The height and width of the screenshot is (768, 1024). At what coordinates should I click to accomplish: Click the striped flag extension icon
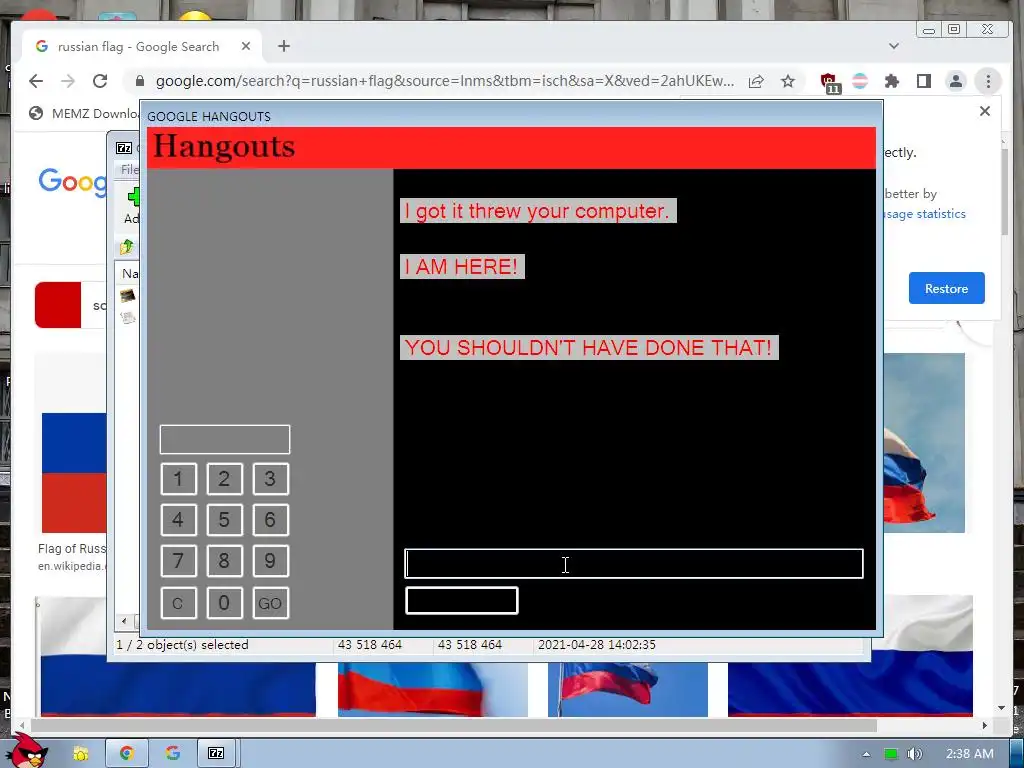pyautogui.click(x=860, y=81)
